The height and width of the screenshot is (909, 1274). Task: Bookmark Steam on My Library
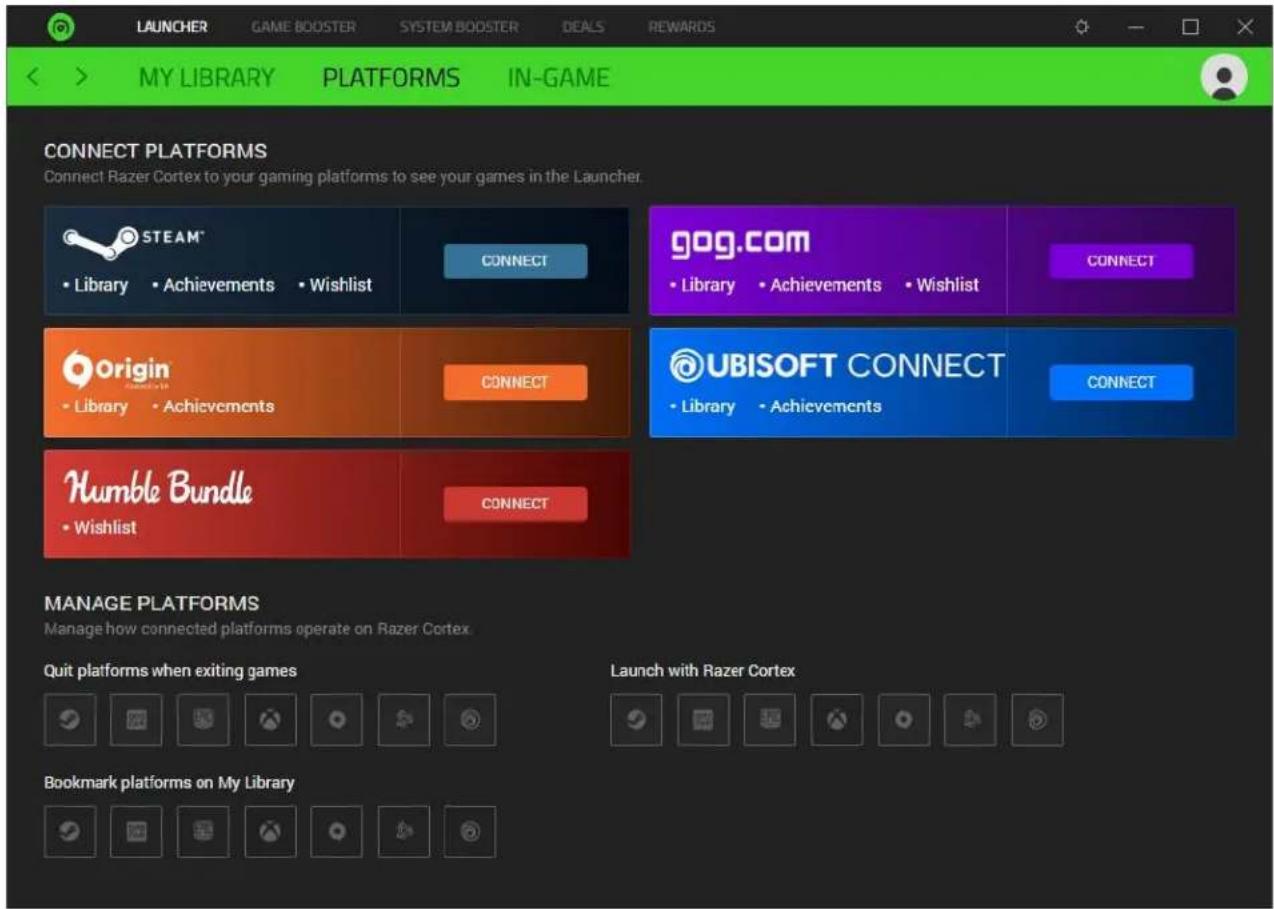[x=70, y=832]
